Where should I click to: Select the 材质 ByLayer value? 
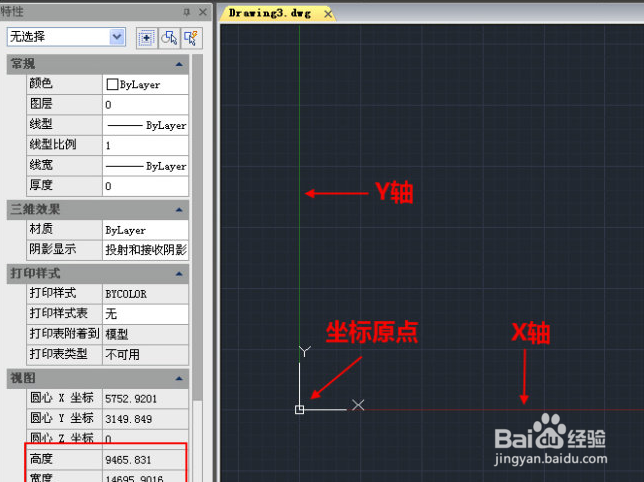pyautogui.click(x=145, y=230)
